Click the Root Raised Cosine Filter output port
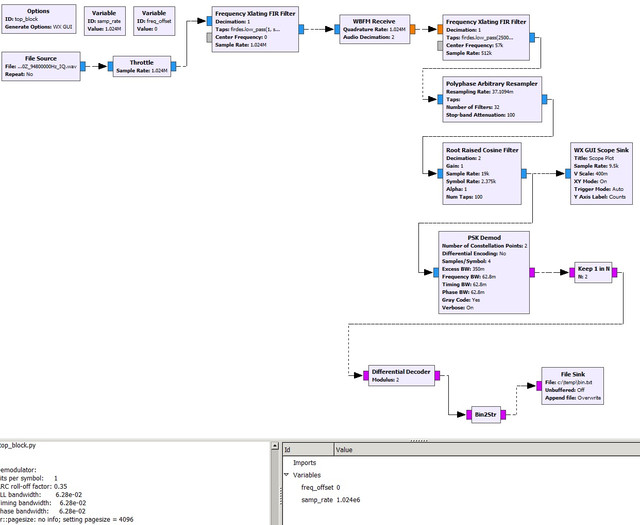Image resolution: width=640 pixels, height=525 pixels. 524,174
